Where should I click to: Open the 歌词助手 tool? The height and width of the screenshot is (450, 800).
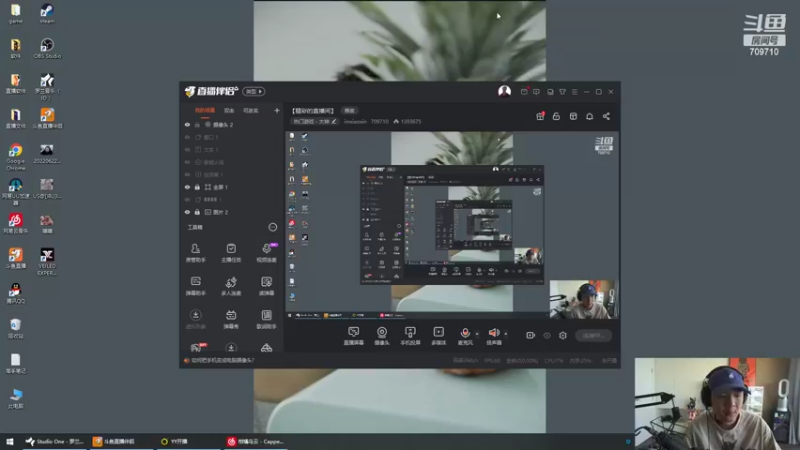pos(266,319)
